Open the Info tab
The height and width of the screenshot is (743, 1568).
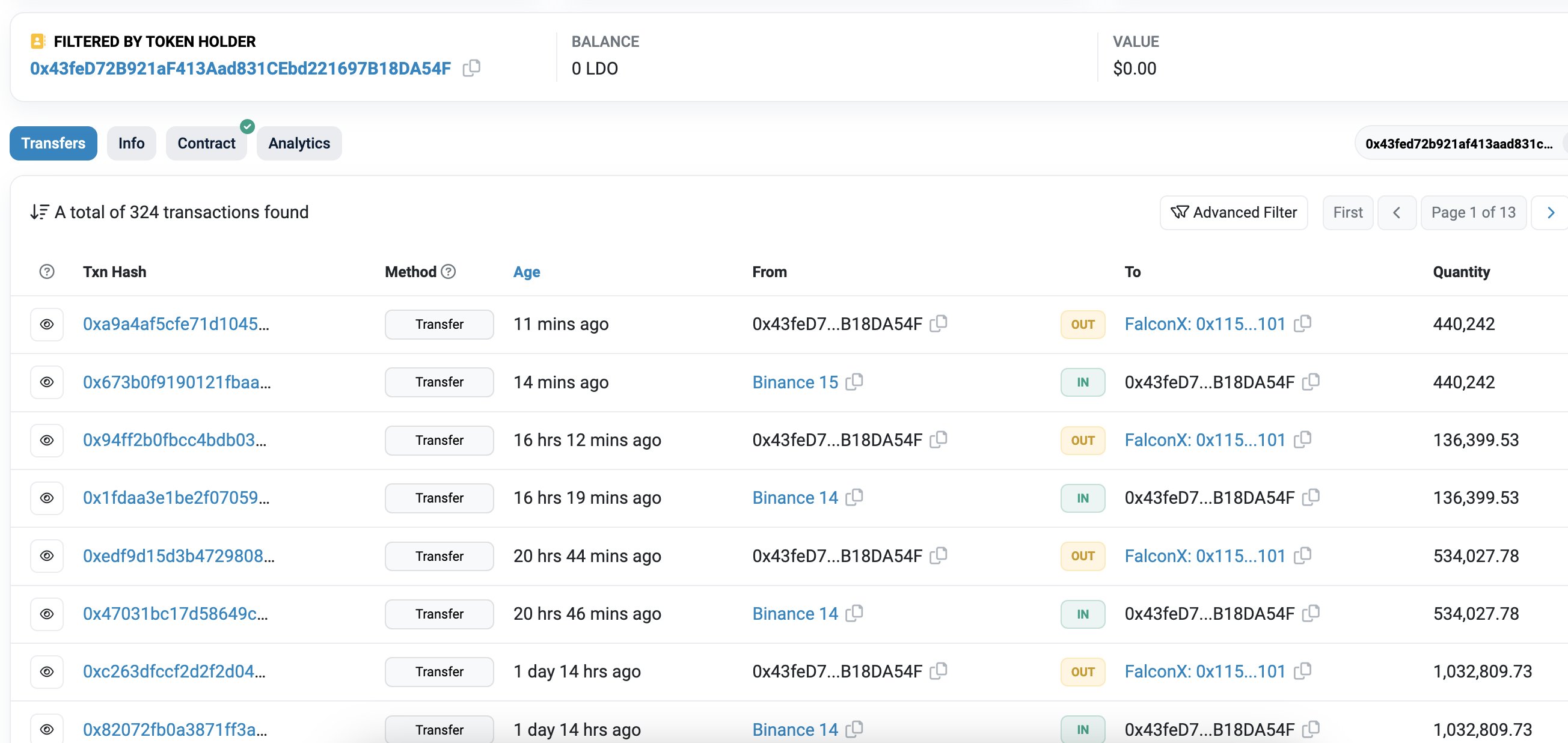[132, 143]
